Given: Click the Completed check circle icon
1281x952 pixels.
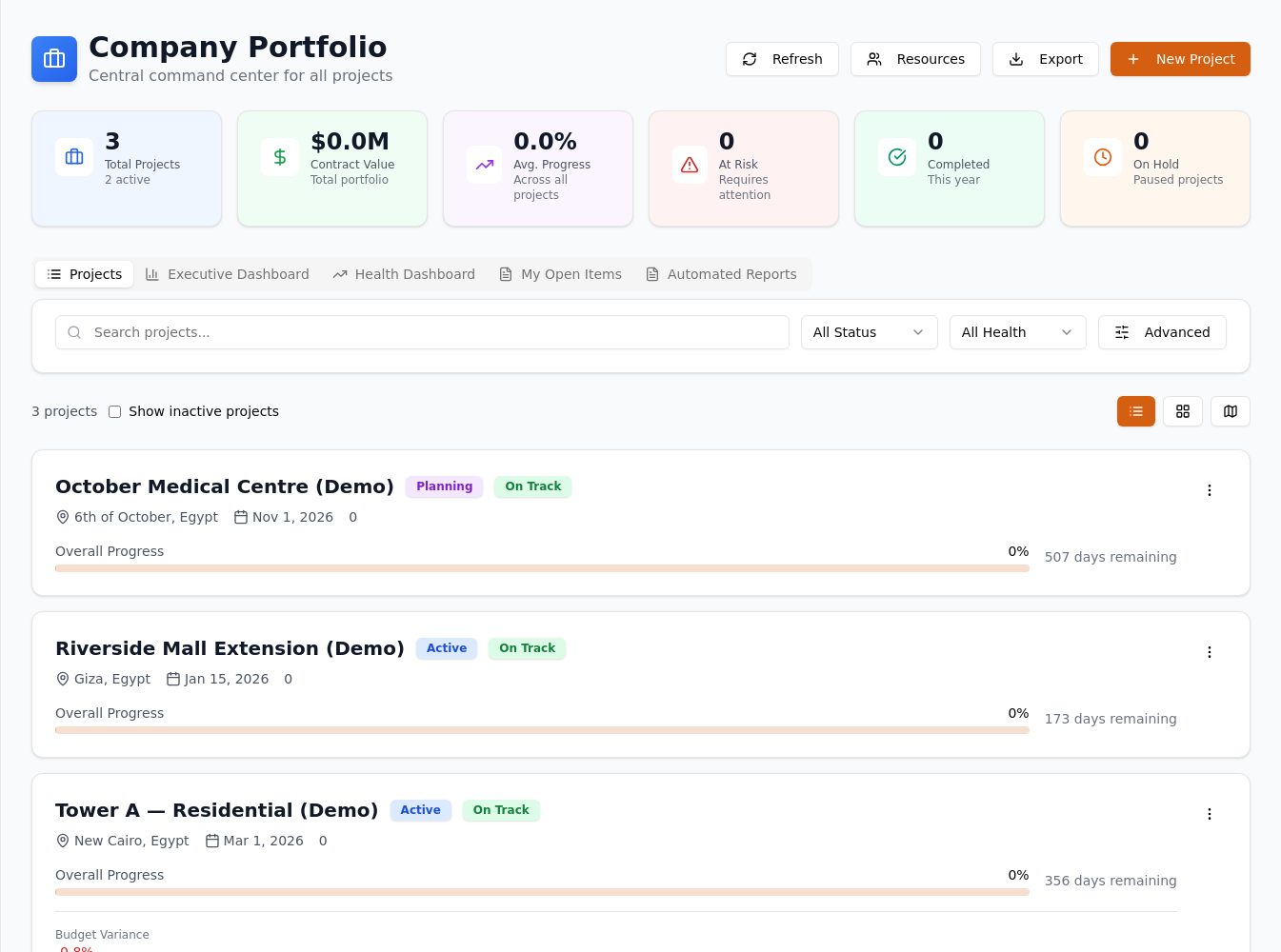Looking at the screenshot, I should [x=897, y=157].
